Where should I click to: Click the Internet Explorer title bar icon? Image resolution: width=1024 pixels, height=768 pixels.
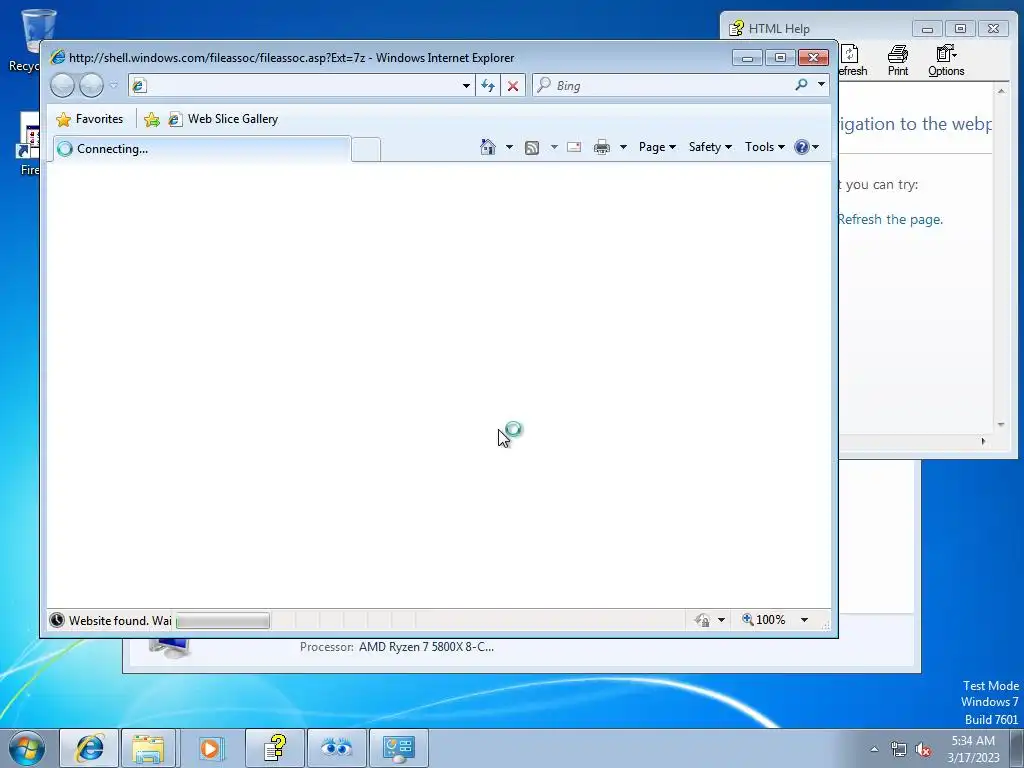tap(57, 57)
